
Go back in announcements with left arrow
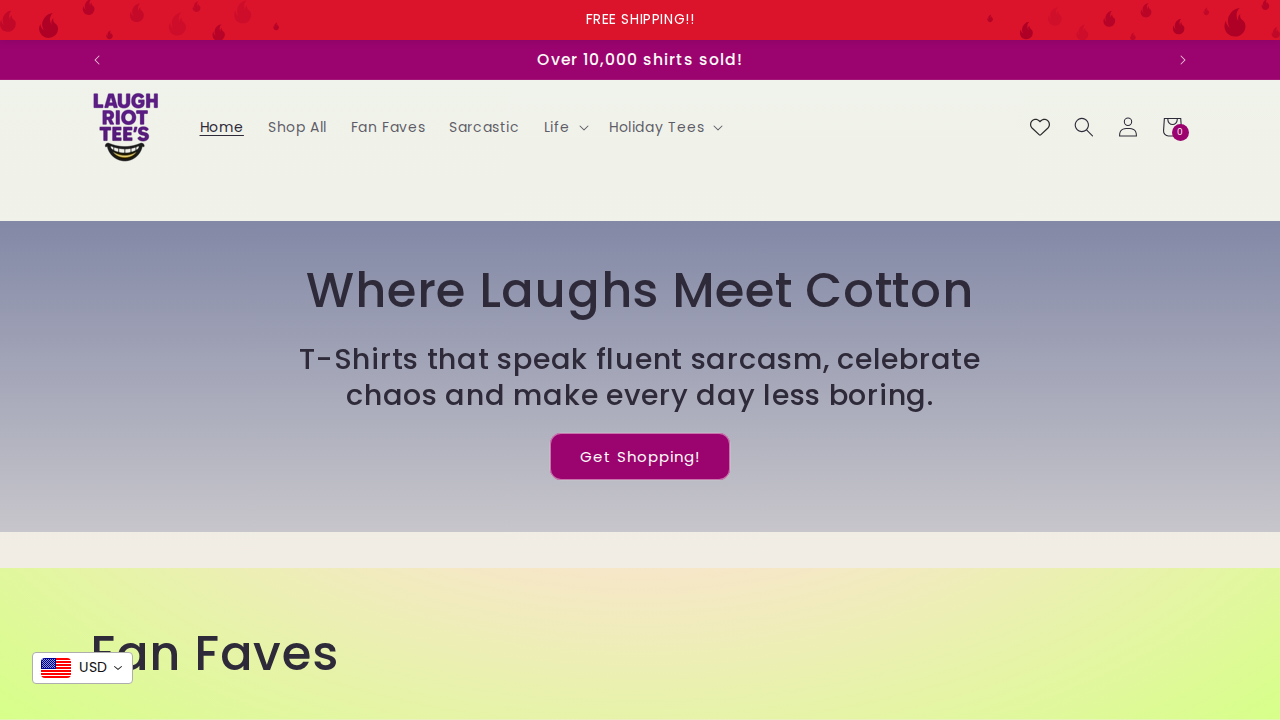pyautogui.click(x=96, y=59)
